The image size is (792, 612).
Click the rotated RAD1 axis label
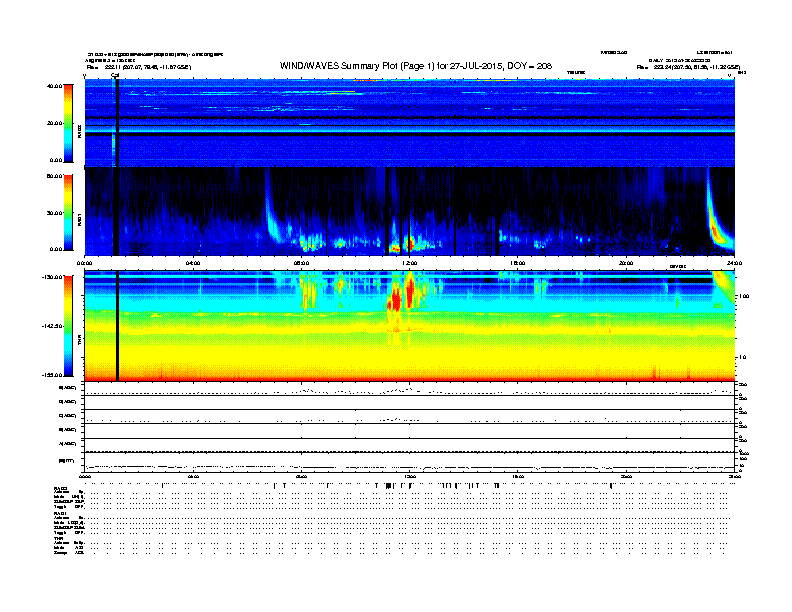(79, 219)
